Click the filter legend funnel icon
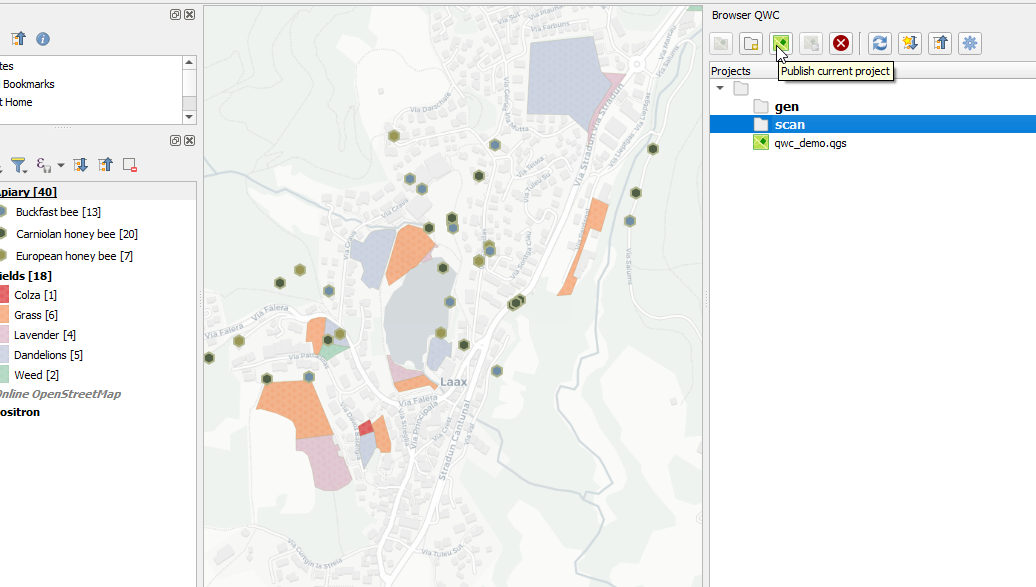1036x587 pixels. tap(18, 164)
